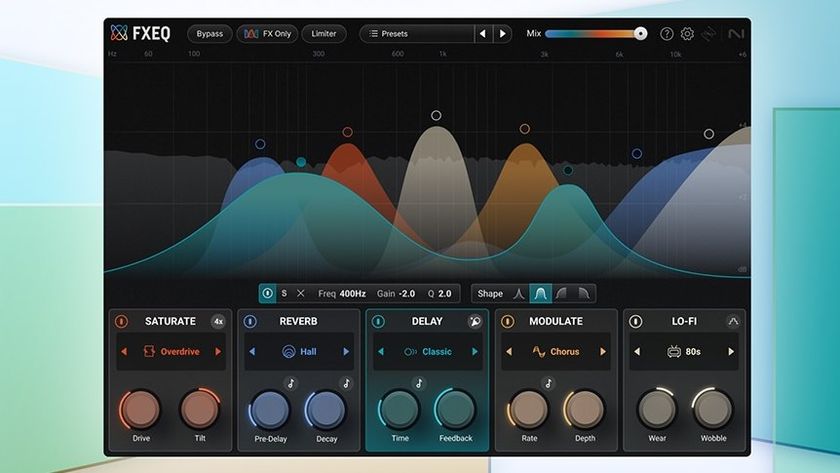Screen dimensions: 840x473
Task: Click the Lo-Fi module filter curve icon
Action: point(733,321)
